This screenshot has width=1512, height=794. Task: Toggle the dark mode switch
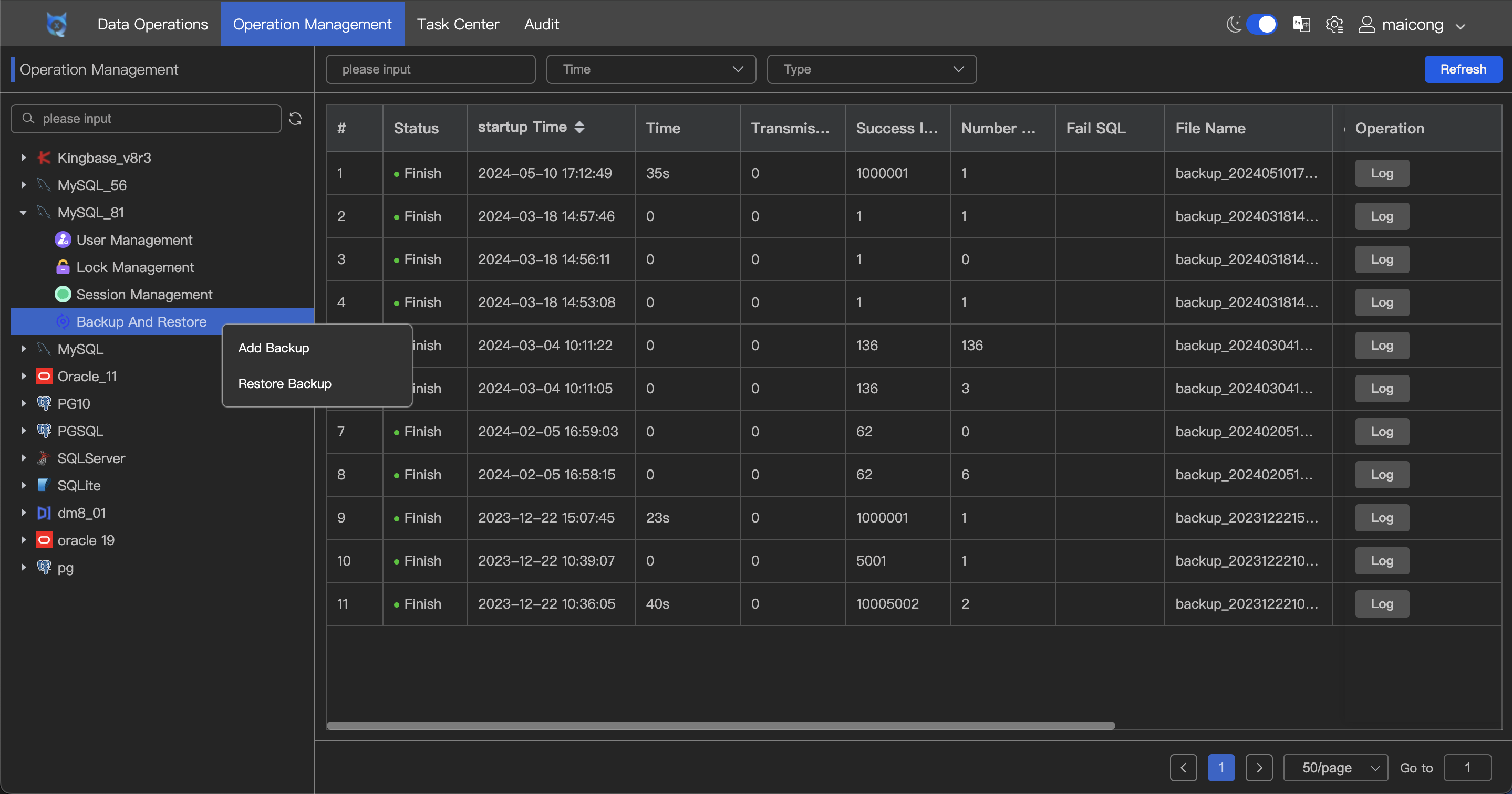point(1261,24)
